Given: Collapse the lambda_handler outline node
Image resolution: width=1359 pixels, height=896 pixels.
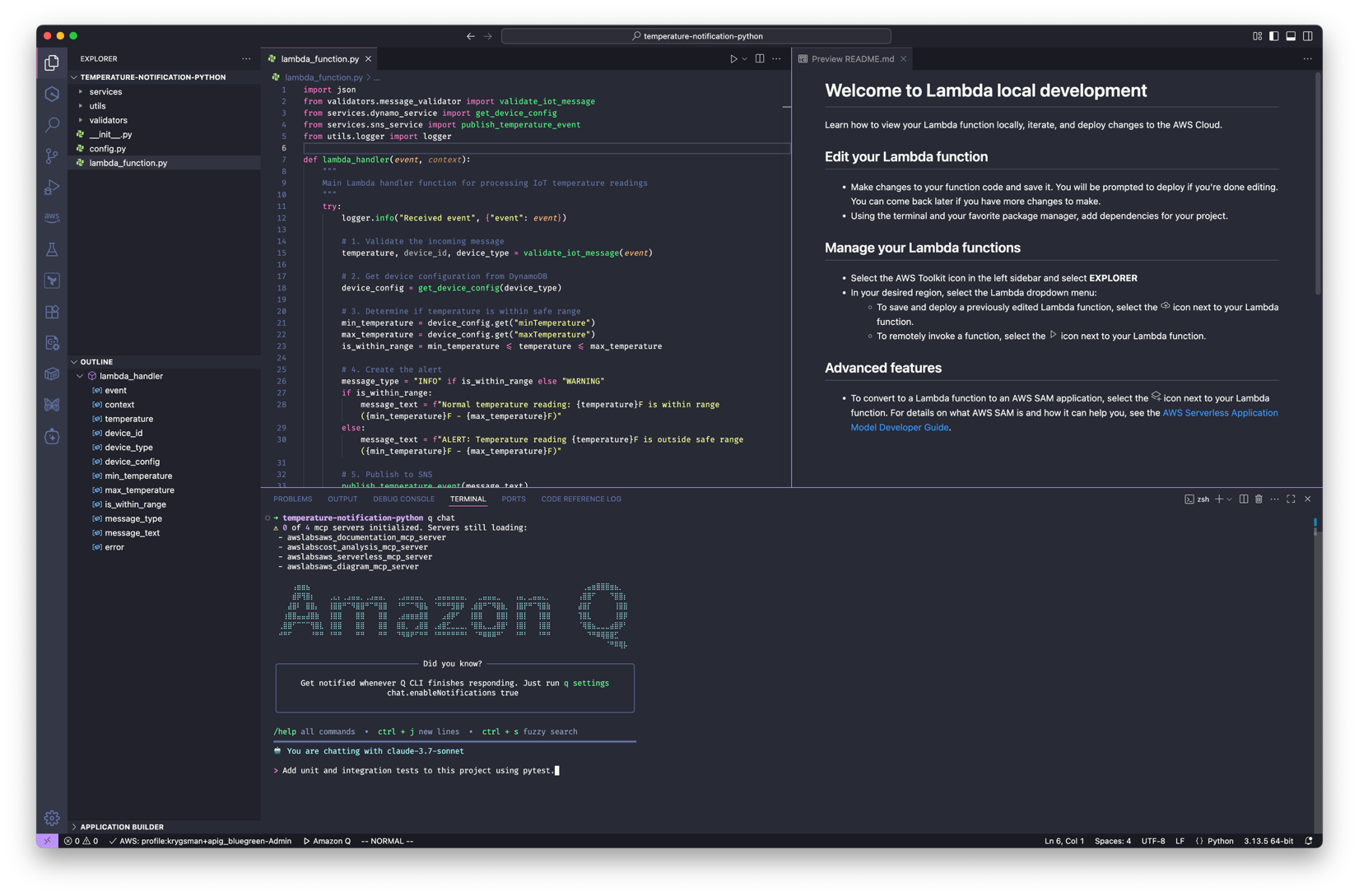Looking at the screenshot, I should 80,376.
